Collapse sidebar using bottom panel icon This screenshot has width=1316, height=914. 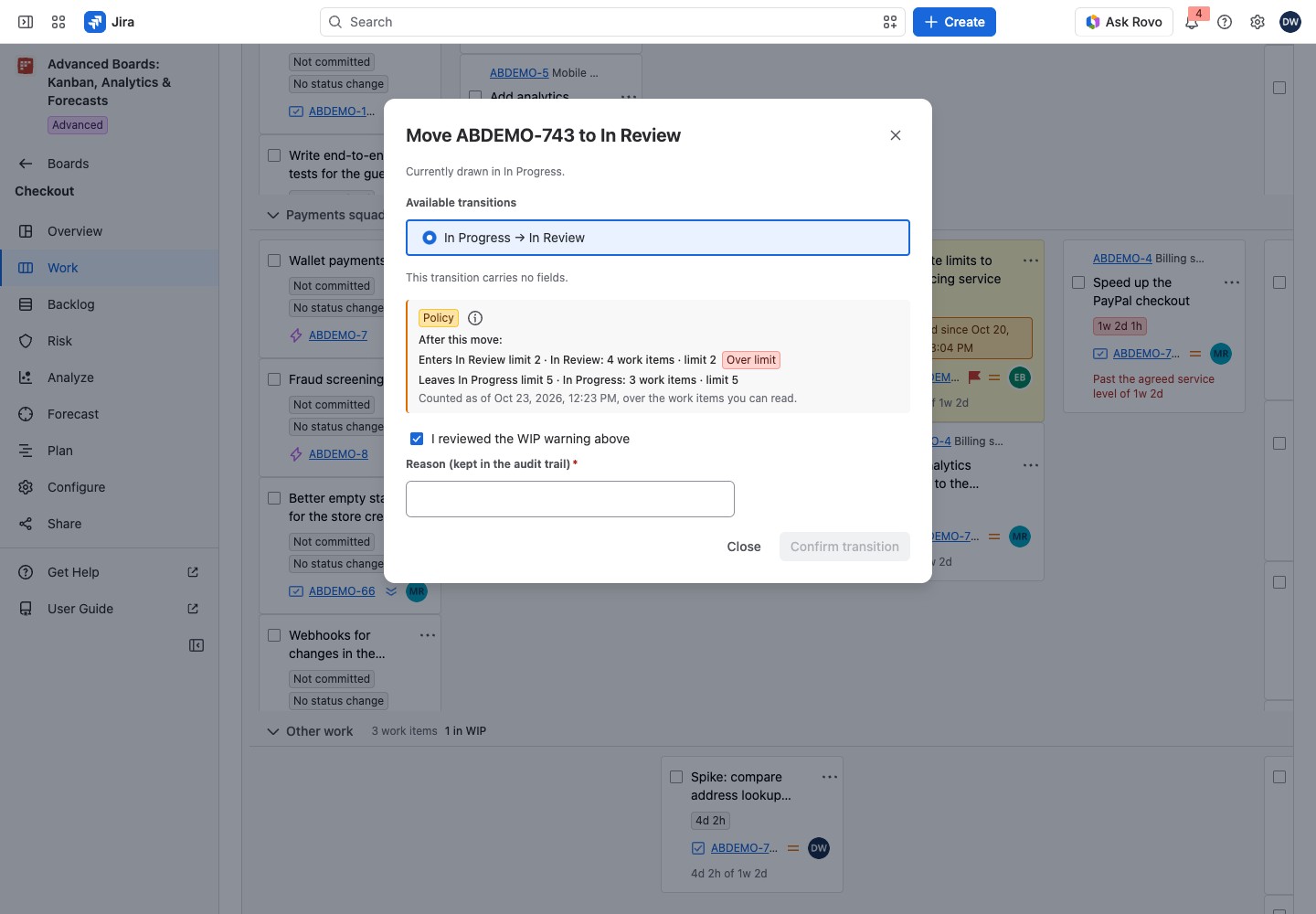[x=196, y=645]
